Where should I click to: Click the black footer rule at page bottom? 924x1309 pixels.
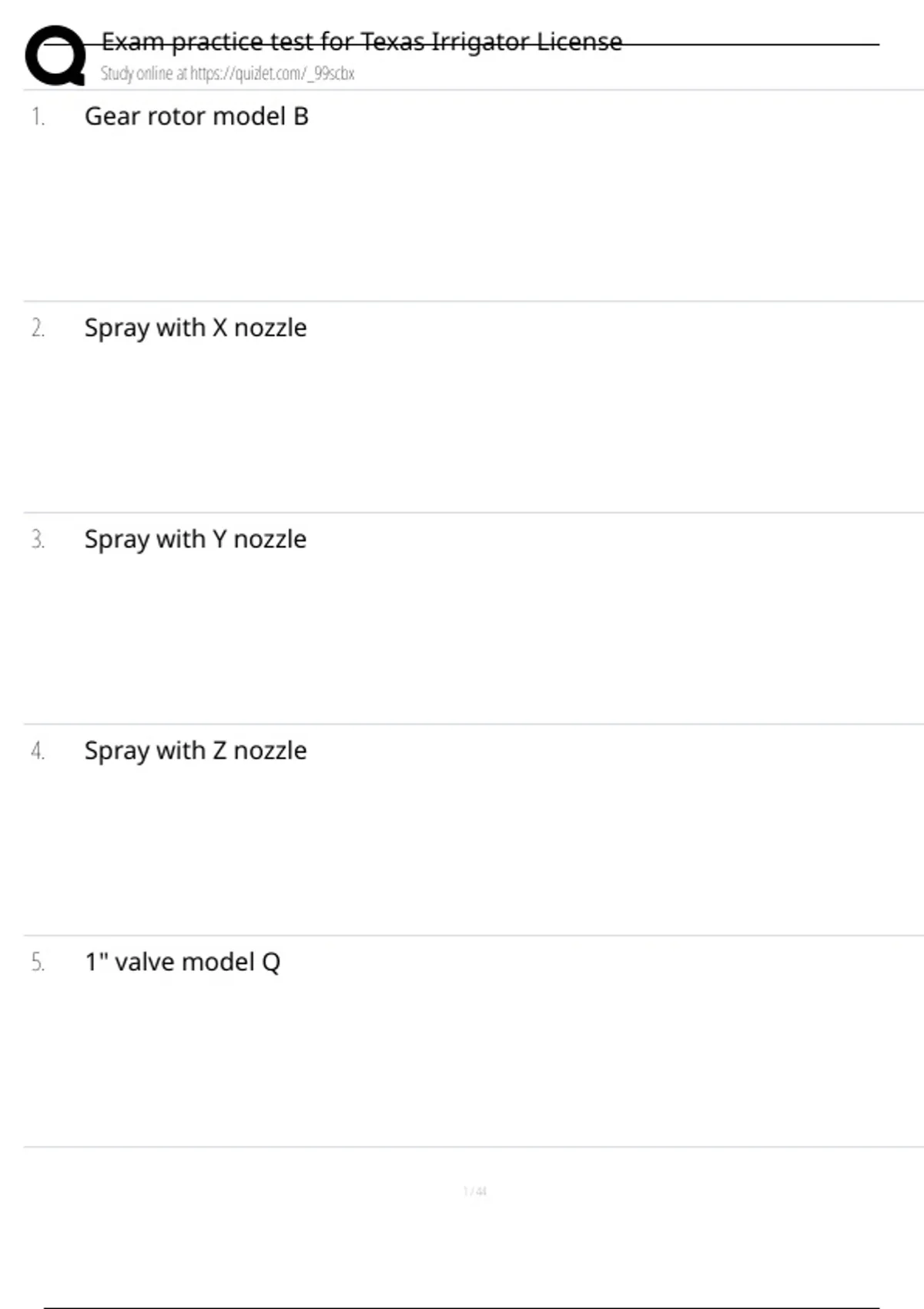click(x=461, y=1307)
